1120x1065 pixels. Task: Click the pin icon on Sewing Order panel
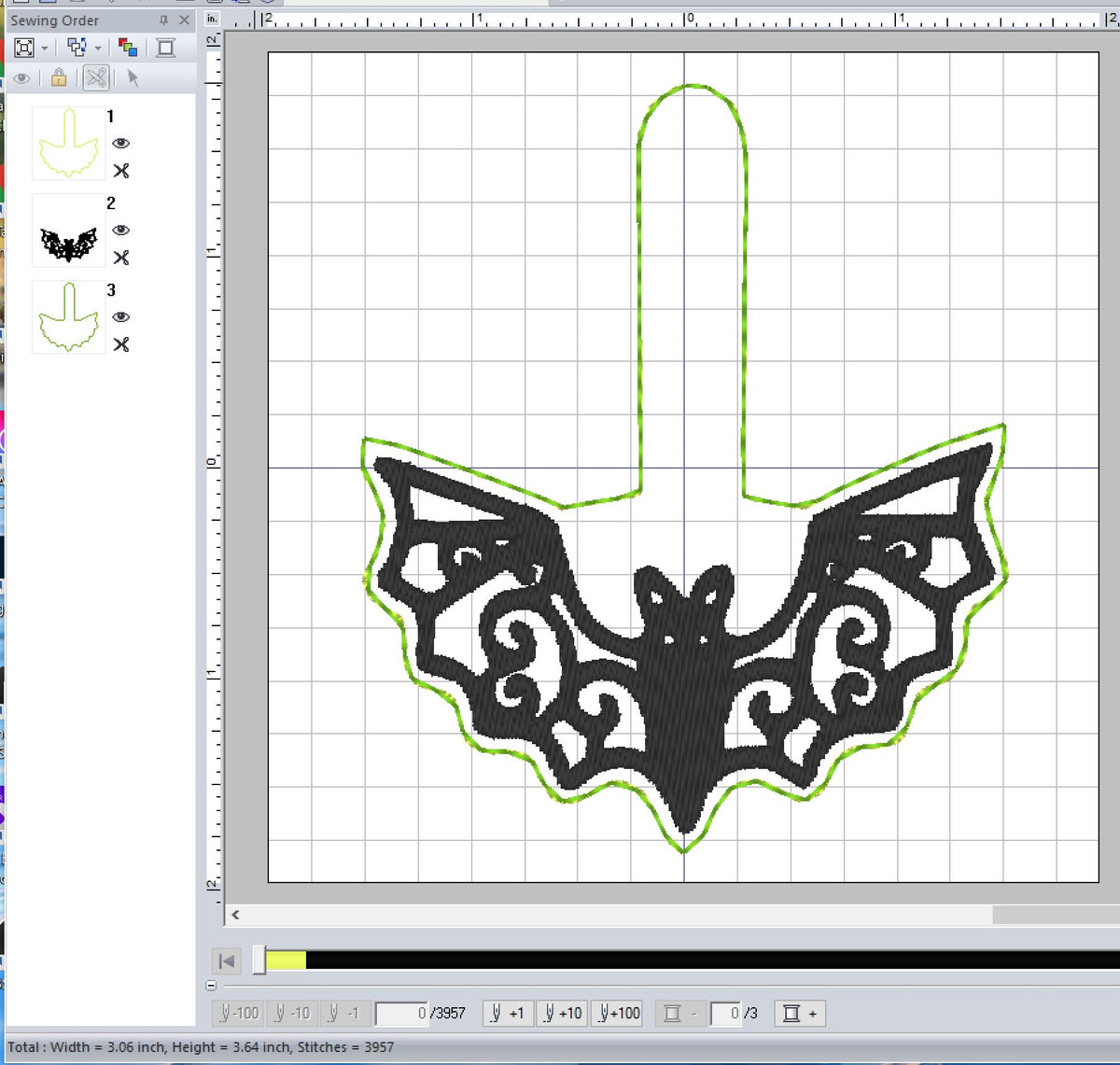tap(164, 20)
